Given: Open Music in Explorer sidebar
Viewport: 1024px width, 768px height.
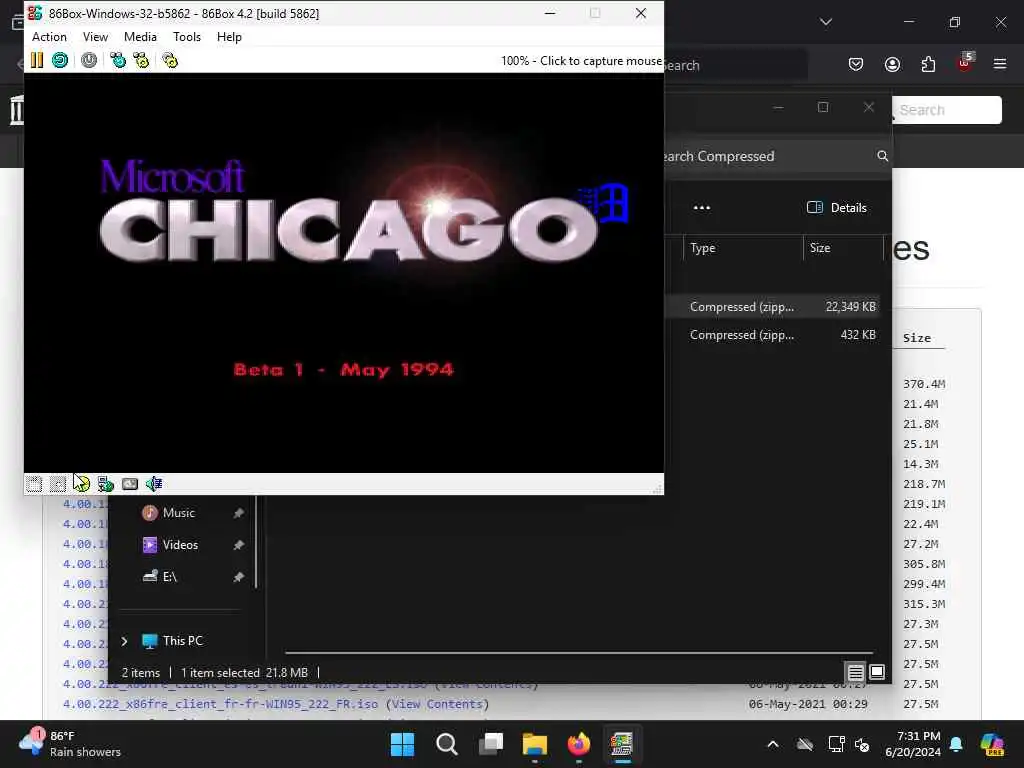Looking at the screenshot, I should (x=178, y=513).
